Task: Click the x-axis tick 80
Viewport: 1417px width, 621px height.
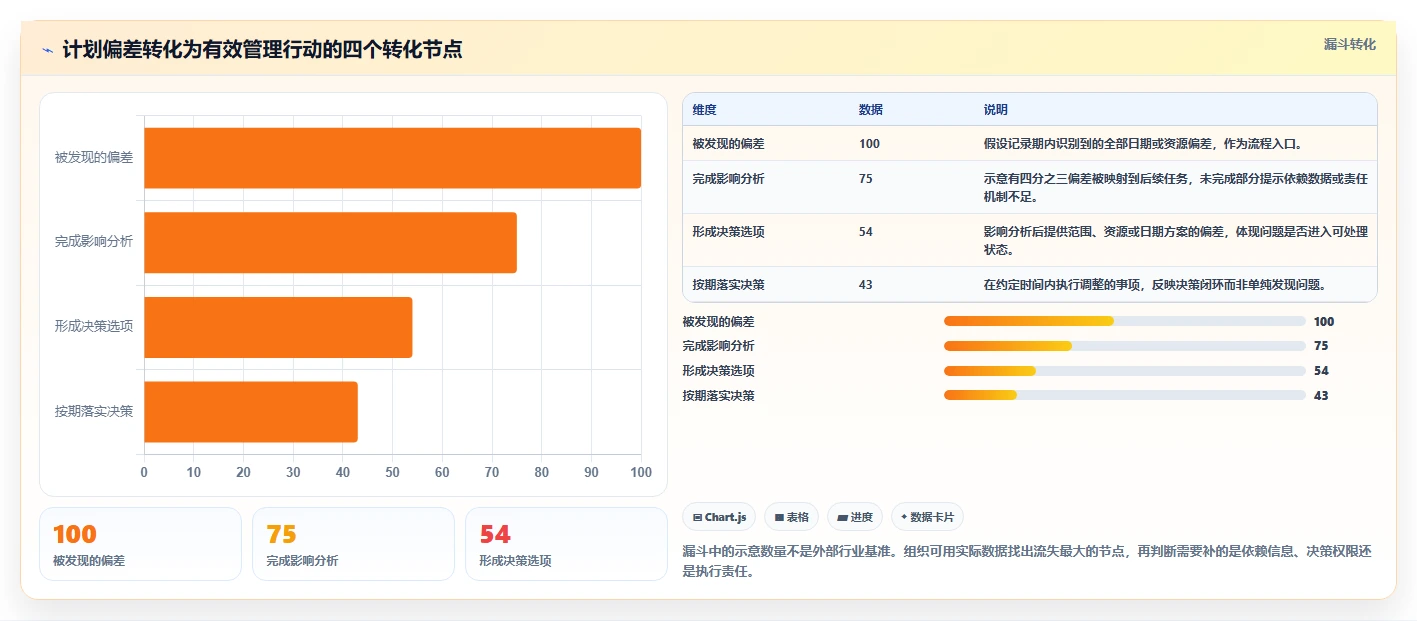Action: (542, 472)
